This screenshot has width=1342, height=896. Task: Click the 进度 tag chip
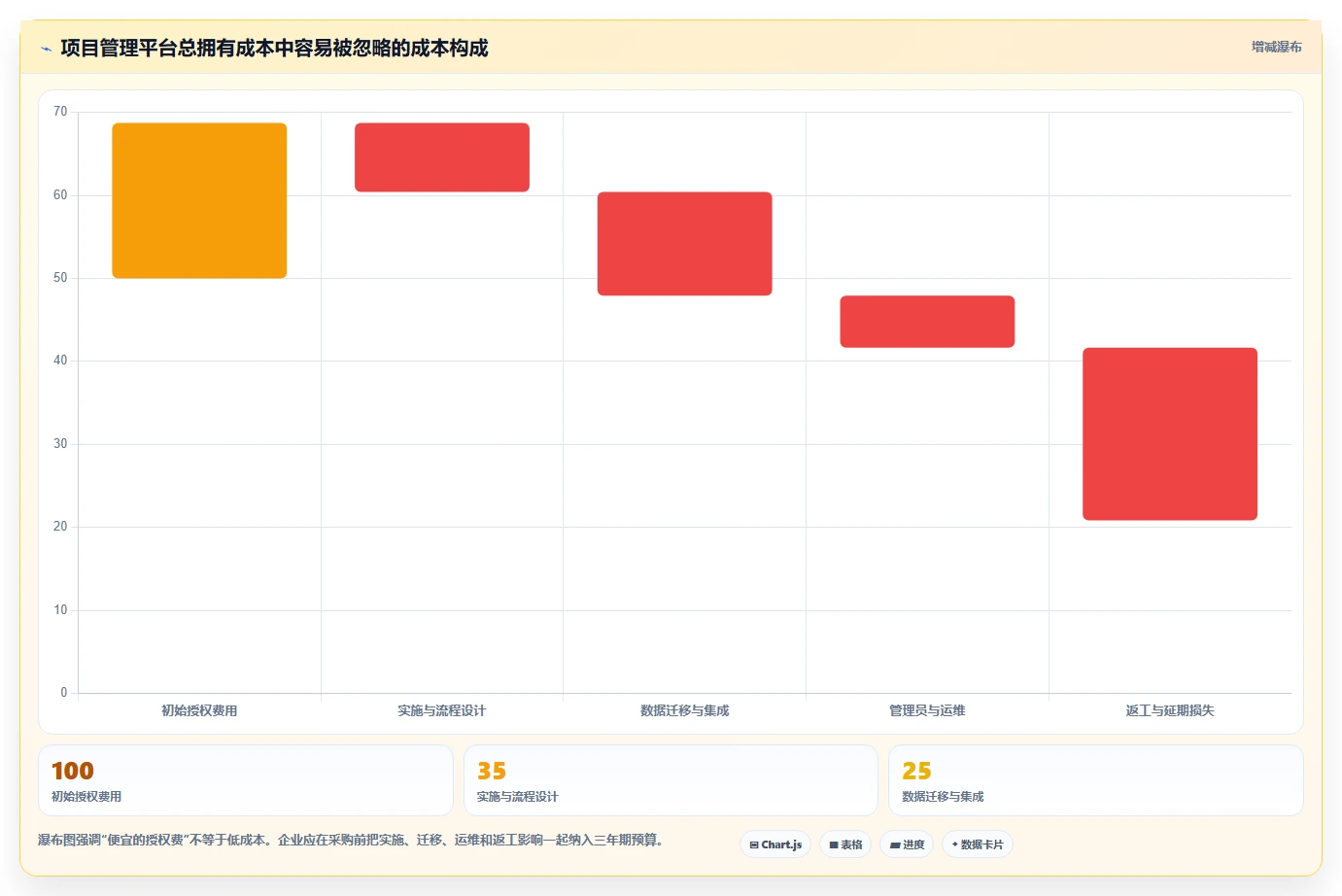click(x=907, y=844)
